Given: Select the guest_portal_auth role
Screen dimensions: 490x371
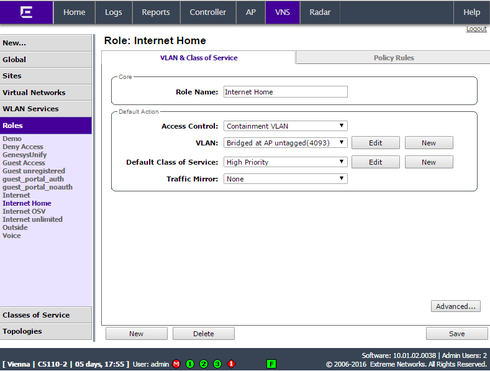Looking at the screenshot, I should (33, 179).
